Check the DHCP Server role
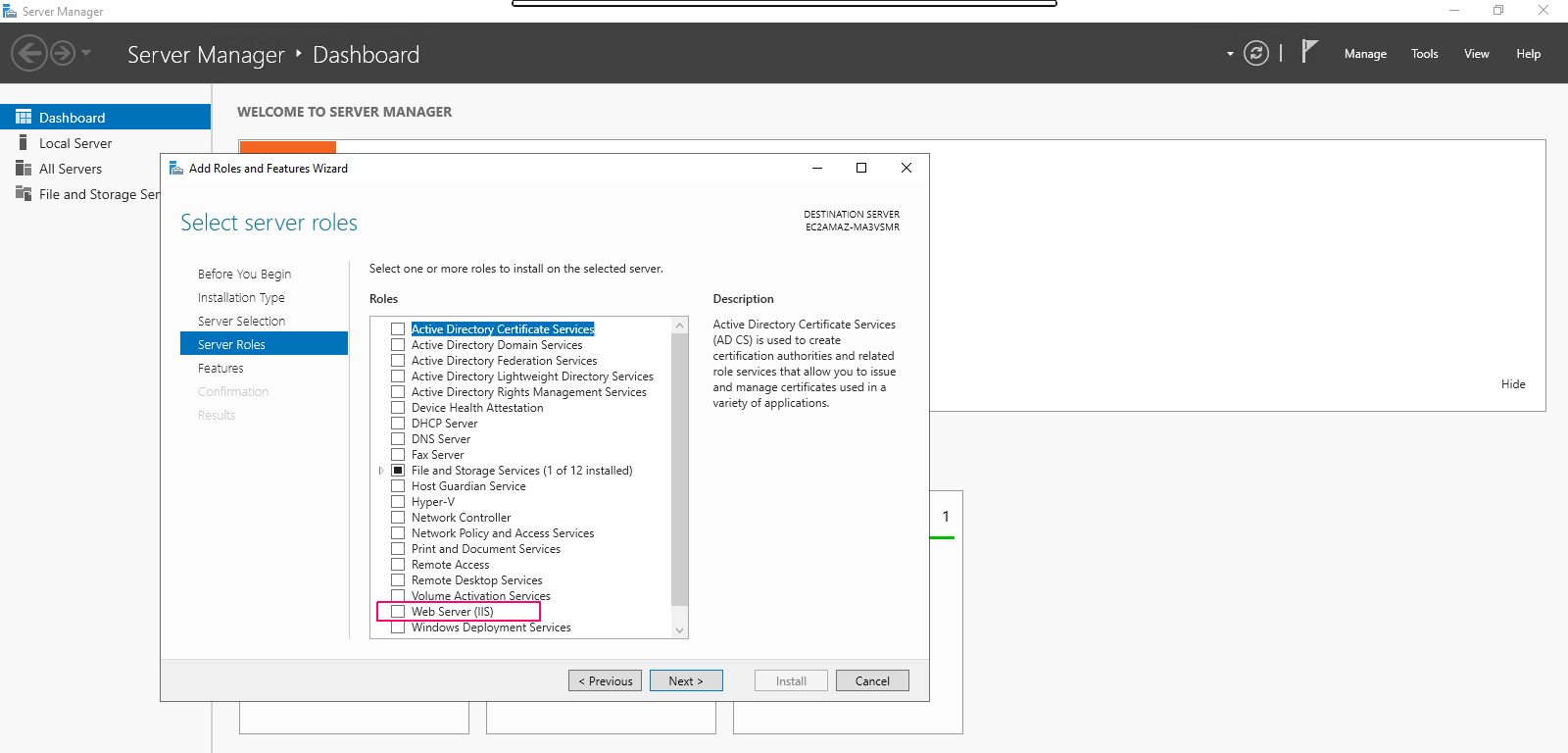The width and height of the screenshot is (1568, 753). [x=398, y=424]
